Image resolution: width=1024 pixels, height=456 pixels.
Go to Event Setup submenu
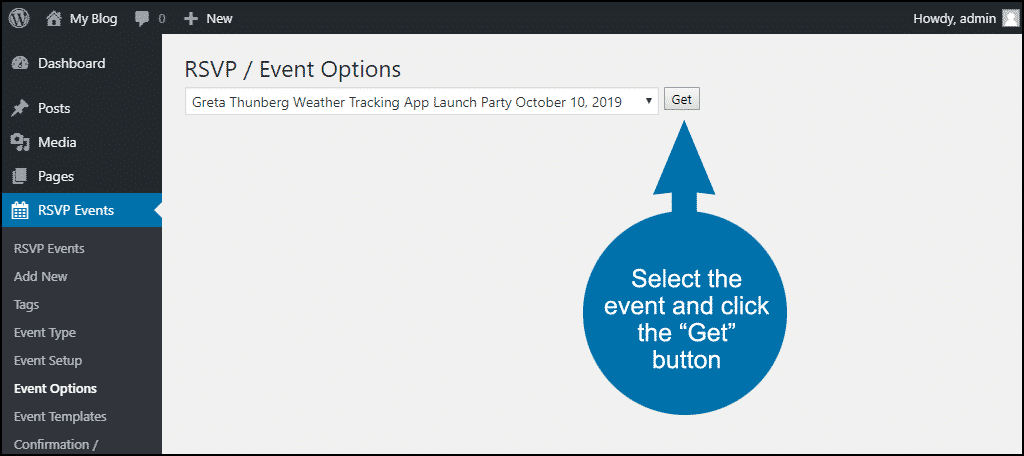[x=48, y=361]
